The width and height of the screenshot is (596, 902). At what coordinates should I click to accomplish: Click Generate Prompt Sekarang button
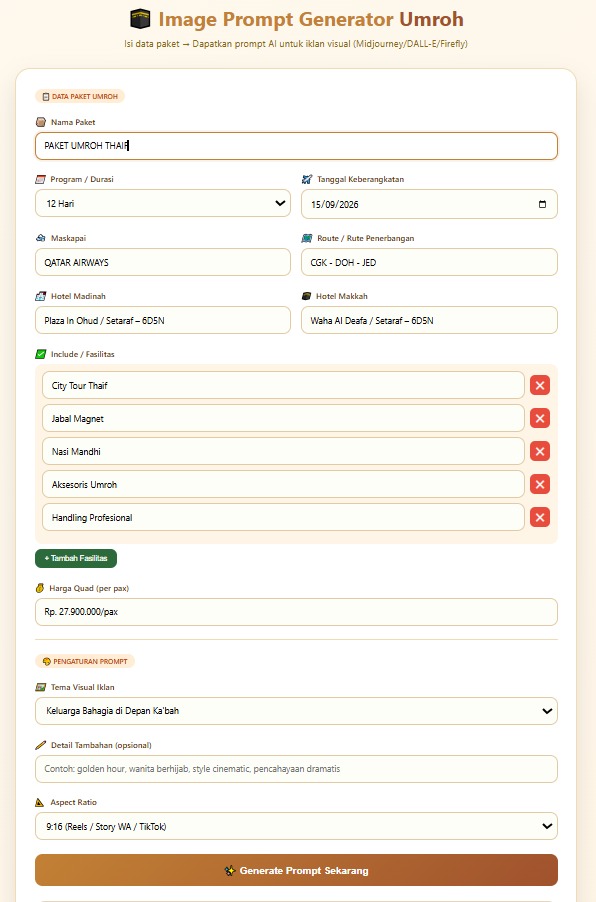coord(296,870)
